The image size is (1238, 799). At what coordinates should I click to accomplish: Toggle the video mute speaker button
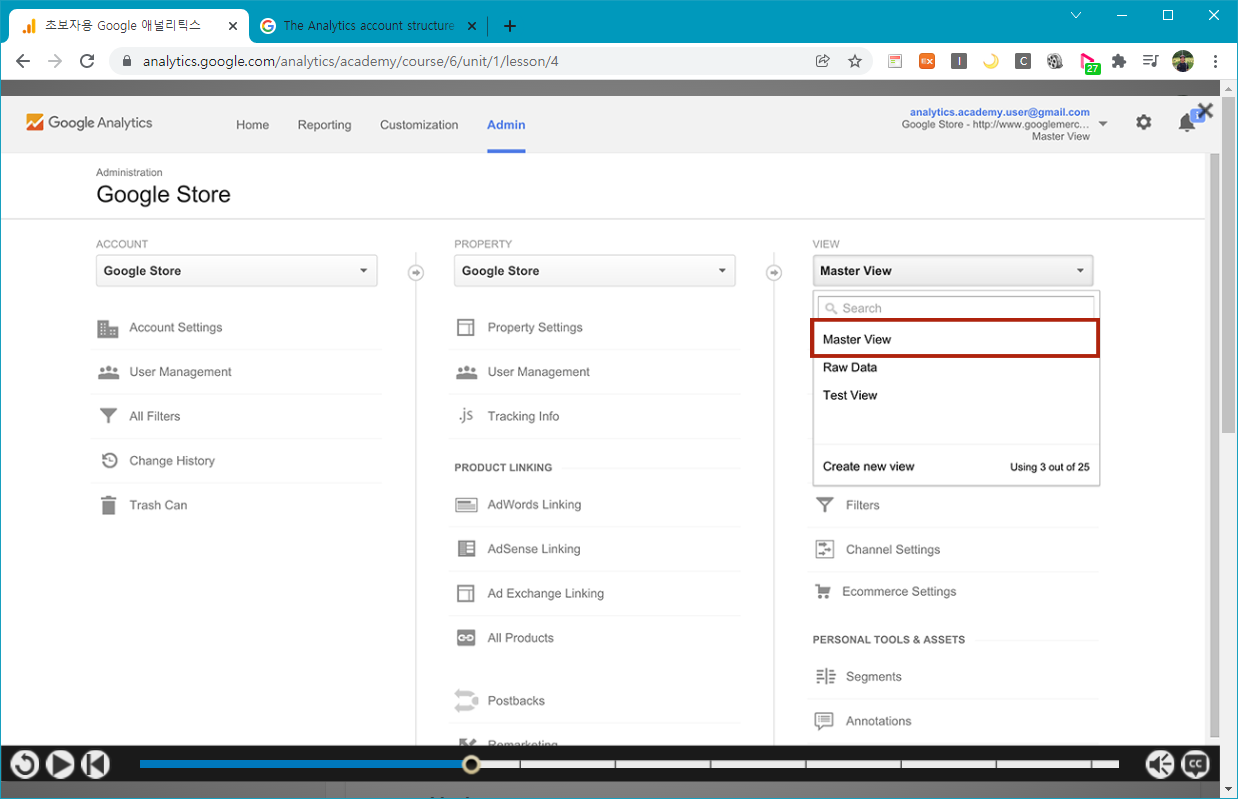tap(1160, 765)
